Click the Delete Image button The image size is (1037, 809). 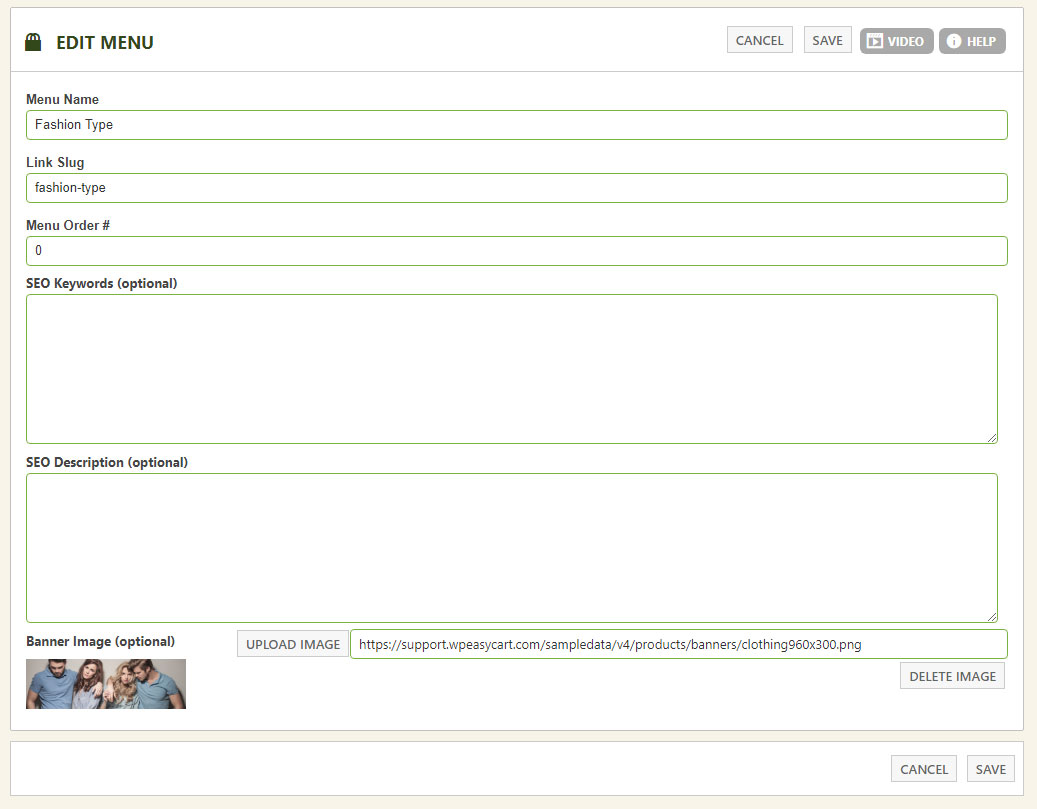(x=952, y=676)
